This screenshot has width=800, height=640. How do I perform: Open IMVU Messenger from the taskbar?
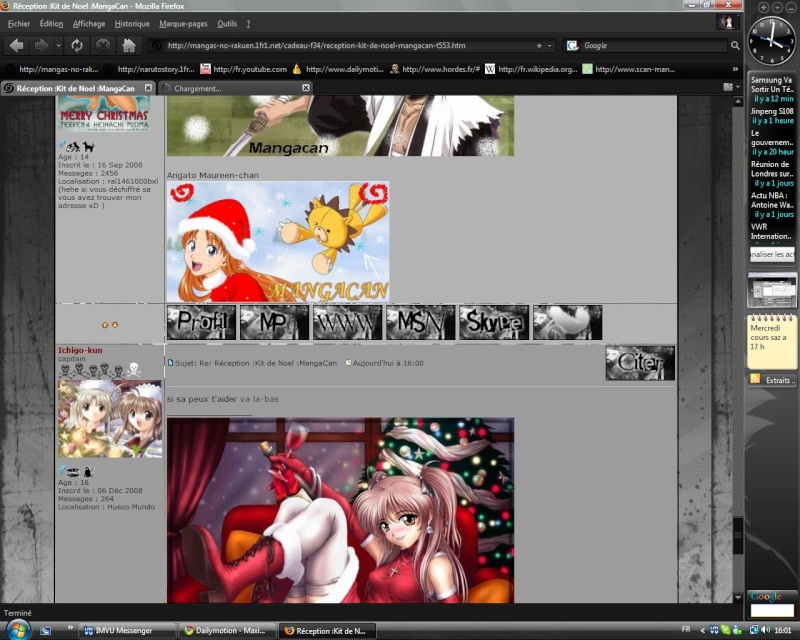tap(126, 631)
